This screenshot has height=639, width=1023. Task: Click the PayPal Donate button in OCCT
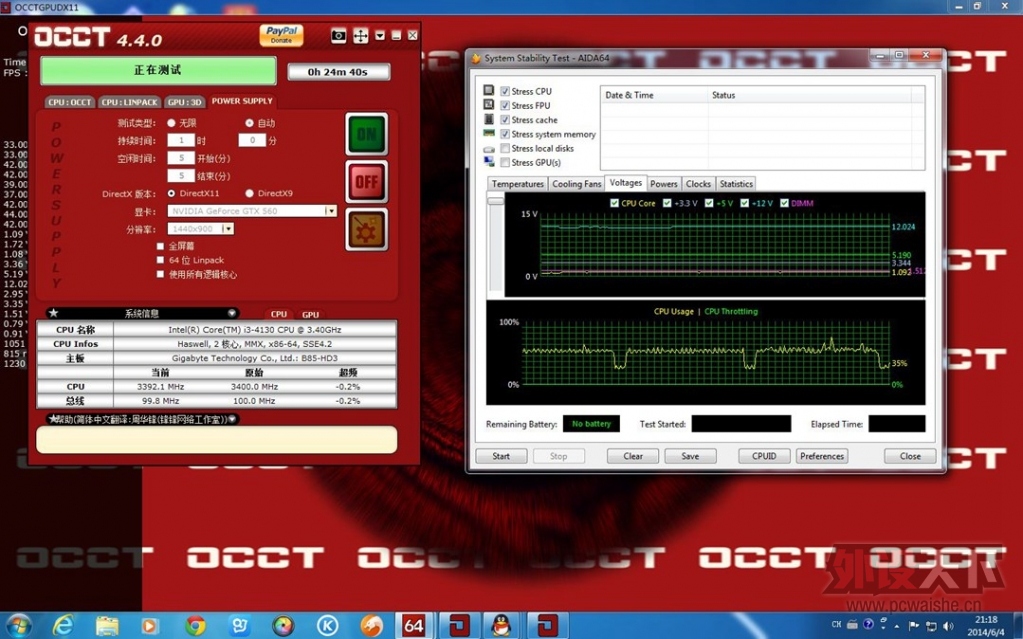pos(281,35)
